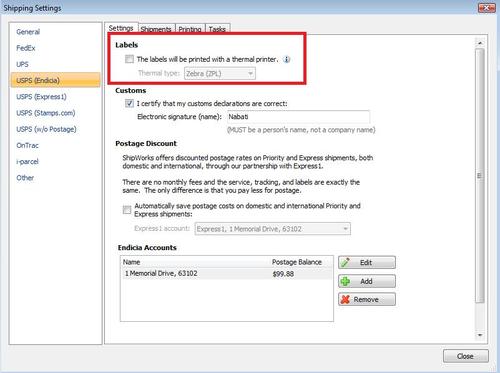
Task: Click the info icon beside thermal printer option
Action: pyautogui.click(x=286, y=59)
